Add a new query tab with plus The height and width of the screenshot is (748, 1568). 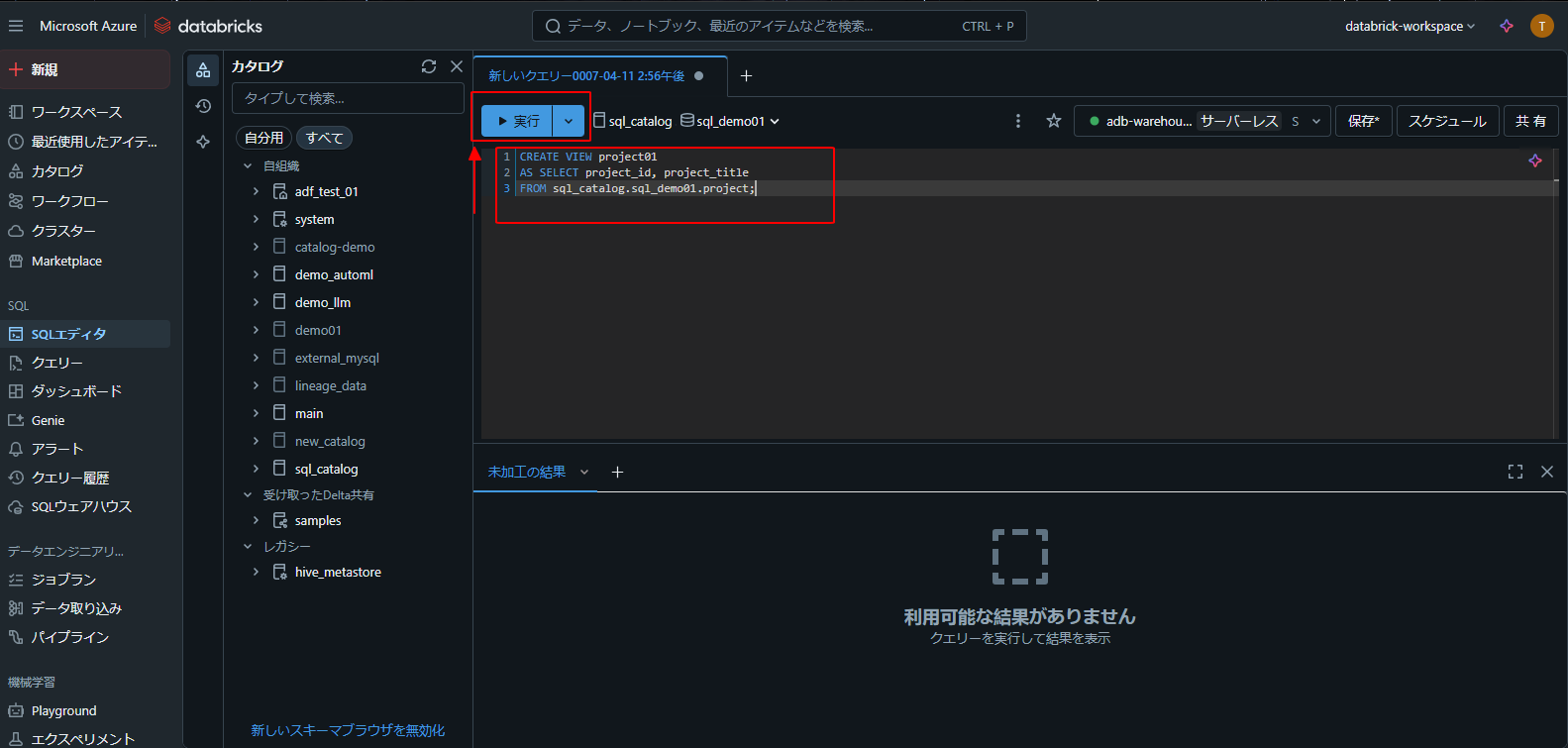pyautogui.click(x=747, y=75)
